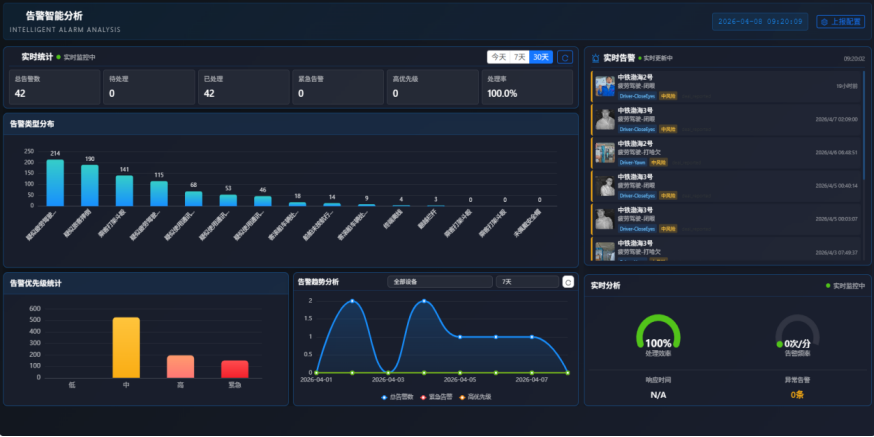Click the 上报配置 button
The height and width of the screenshot is (437, 874).
840,21
